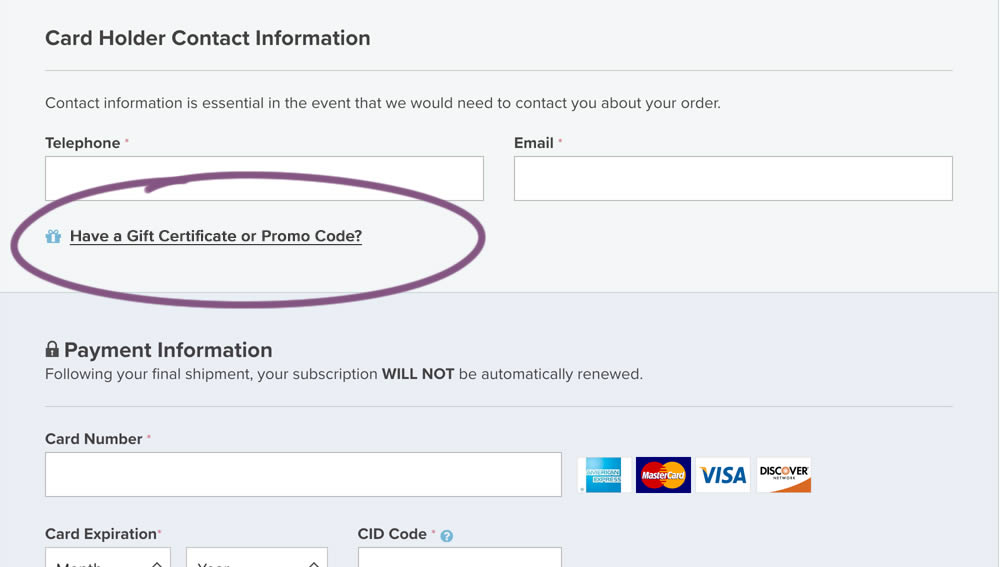The image size is (1000, 567).
Task: Expand the card expiration Month dropdown
Action: (108, 558)
